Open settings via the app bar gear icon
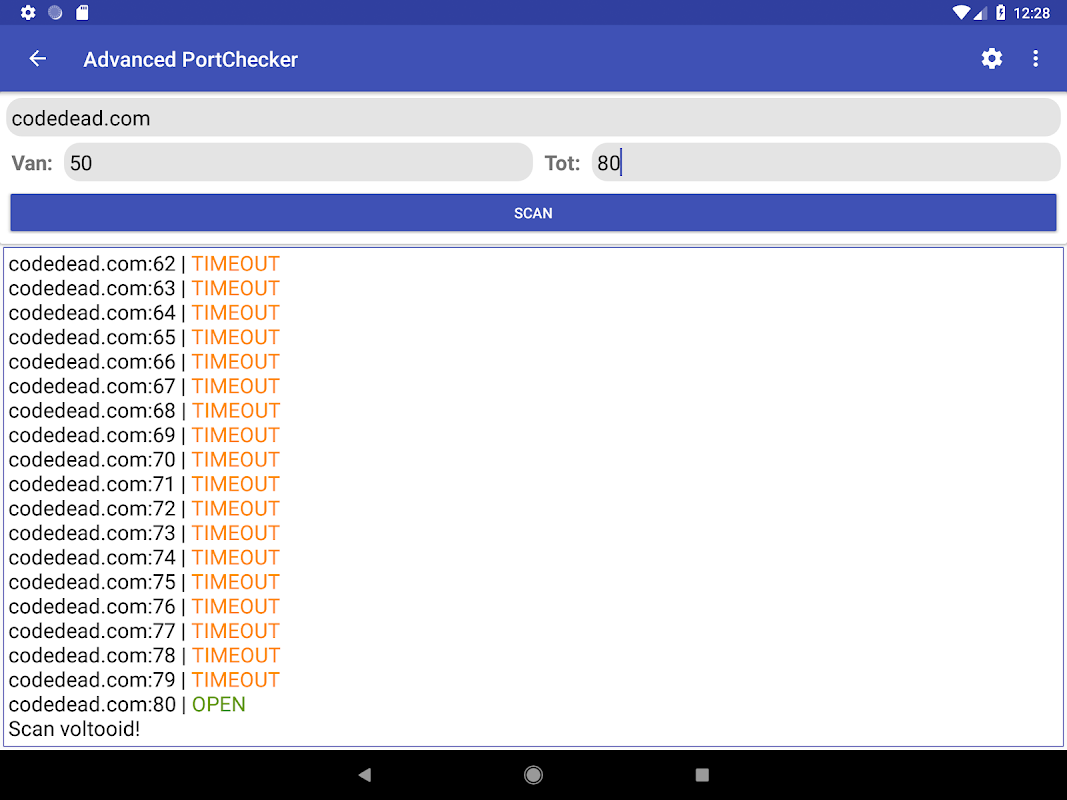The width and height of the screenshot is (1067, 800). coord(991,59)
